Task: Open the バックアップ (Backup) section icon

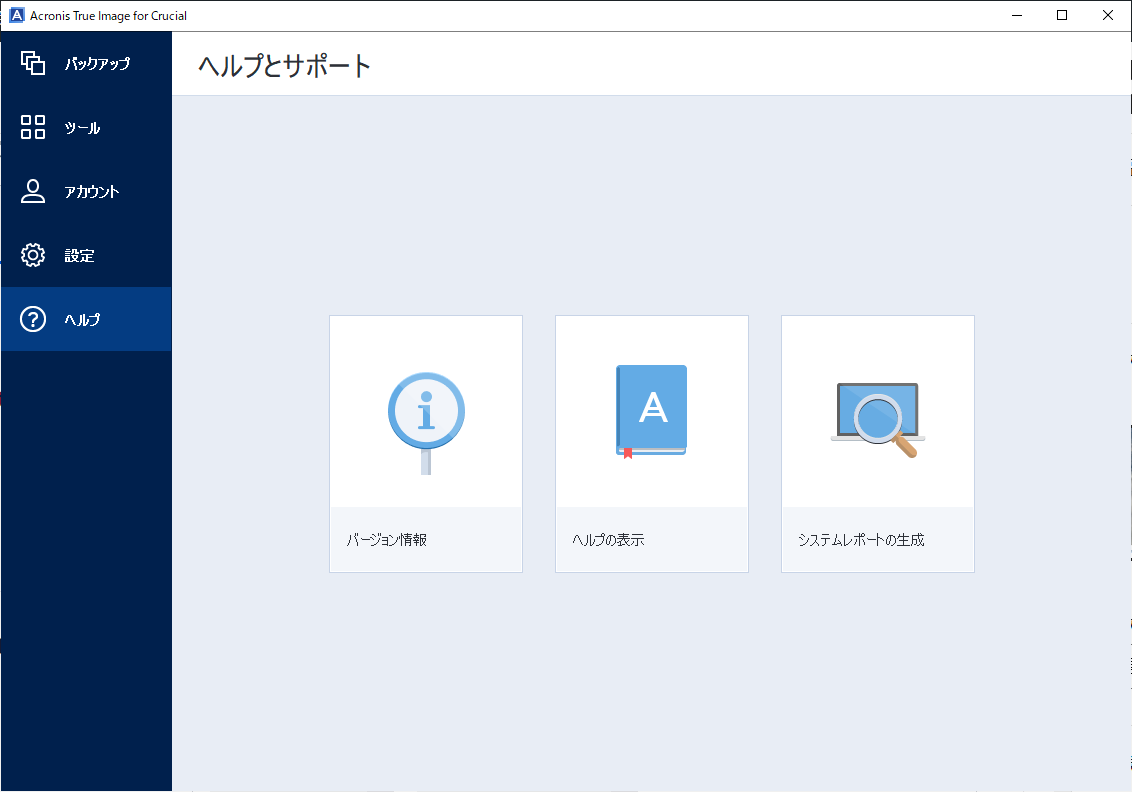Action: (x=32, y=63)
